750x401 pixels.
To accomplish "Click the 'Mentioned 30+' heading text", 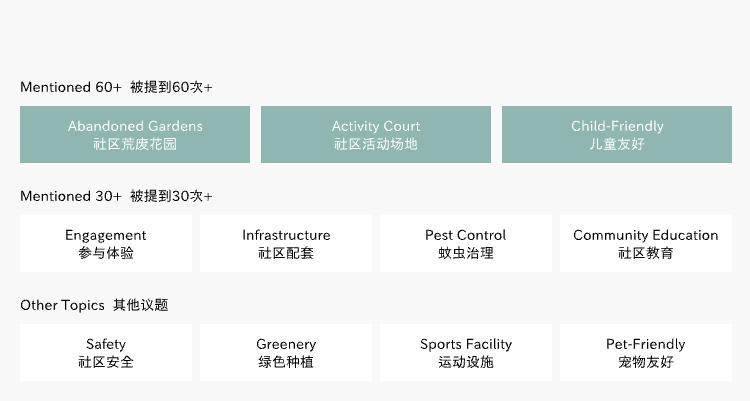I will click(70, 196).
